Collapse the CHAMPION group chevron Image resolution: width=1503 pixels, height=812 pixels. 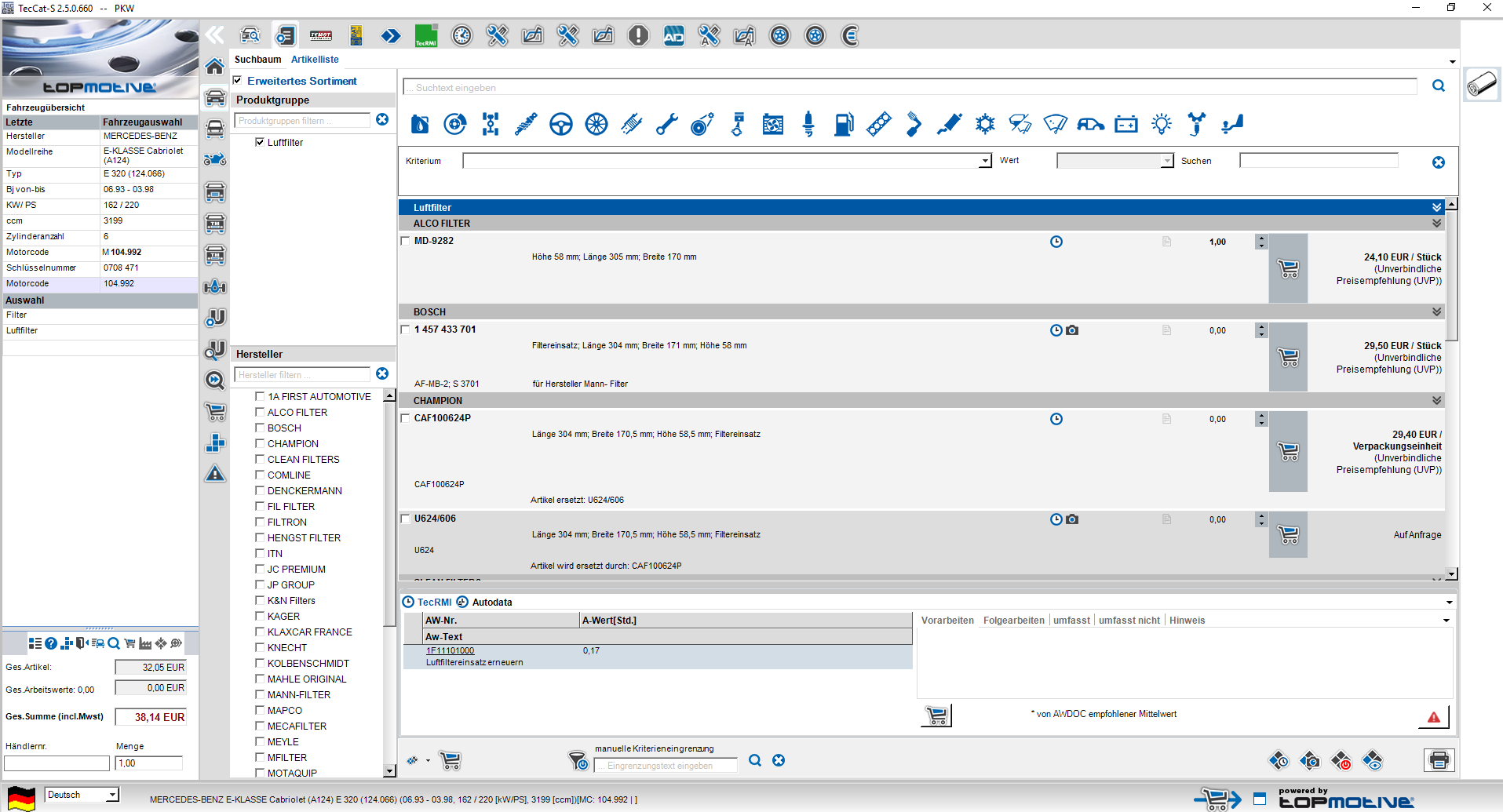pos(1436,400)
